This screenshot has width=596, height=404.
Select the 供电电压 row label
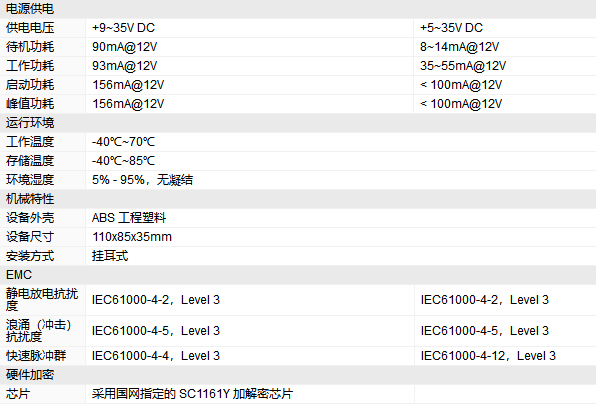[30, 28]
